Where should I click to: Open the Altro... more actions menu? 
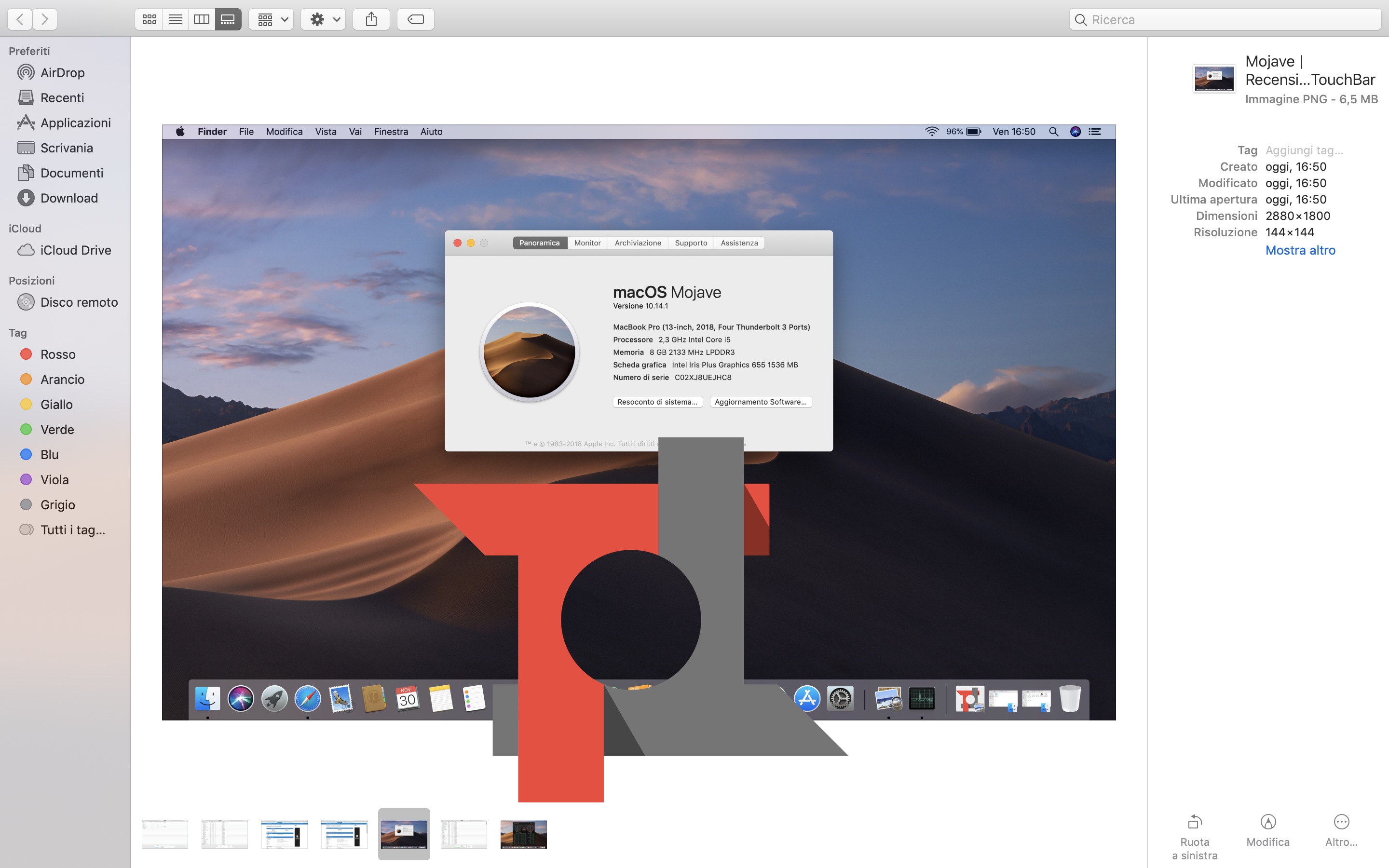tap(1341, 822)
